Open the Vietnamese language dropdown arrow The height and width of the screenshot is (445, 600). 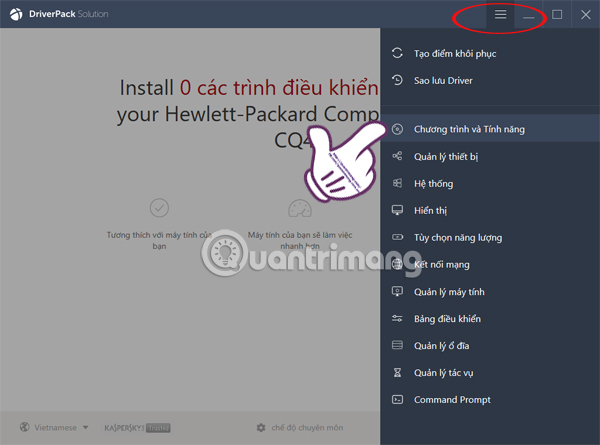click(x=85, y=427)
